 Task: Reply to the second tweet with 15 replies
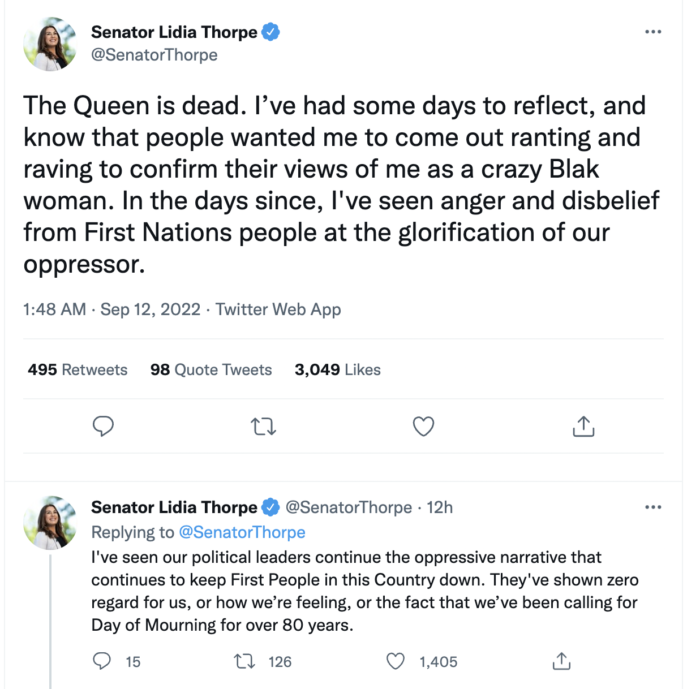pyautogui.click(x=101, y=661)
